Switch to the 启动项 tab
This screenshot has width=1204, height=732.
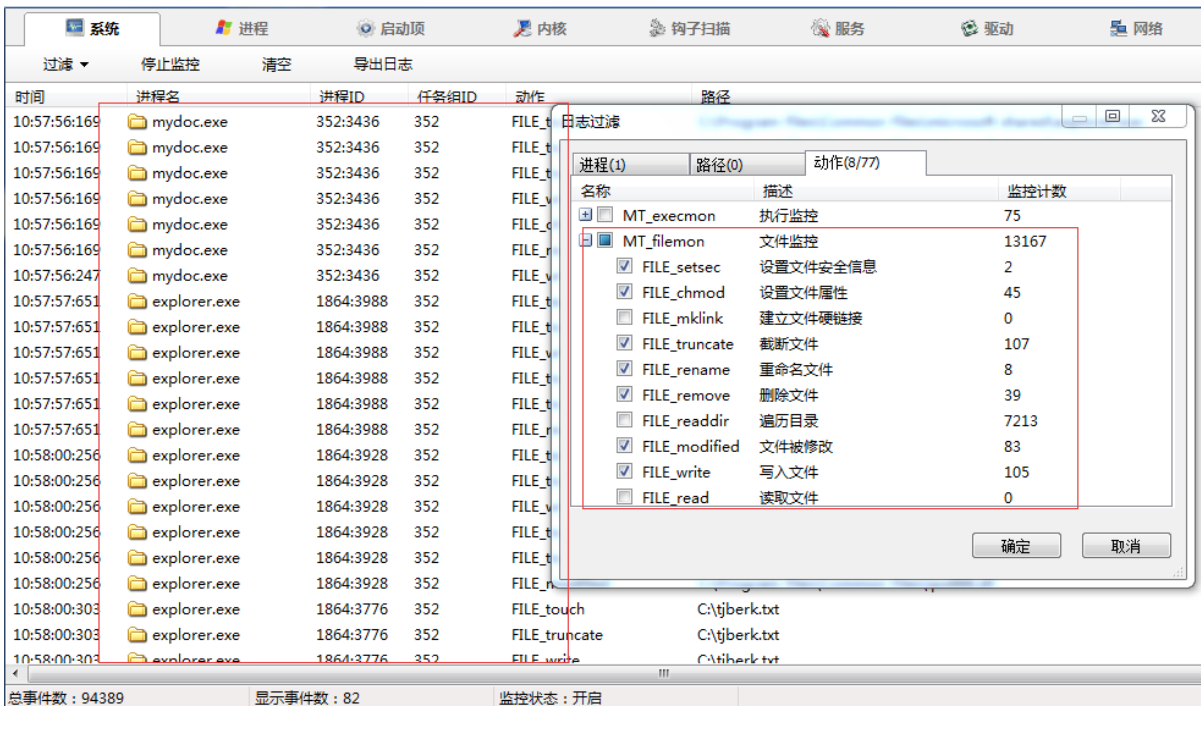point(390,29)
